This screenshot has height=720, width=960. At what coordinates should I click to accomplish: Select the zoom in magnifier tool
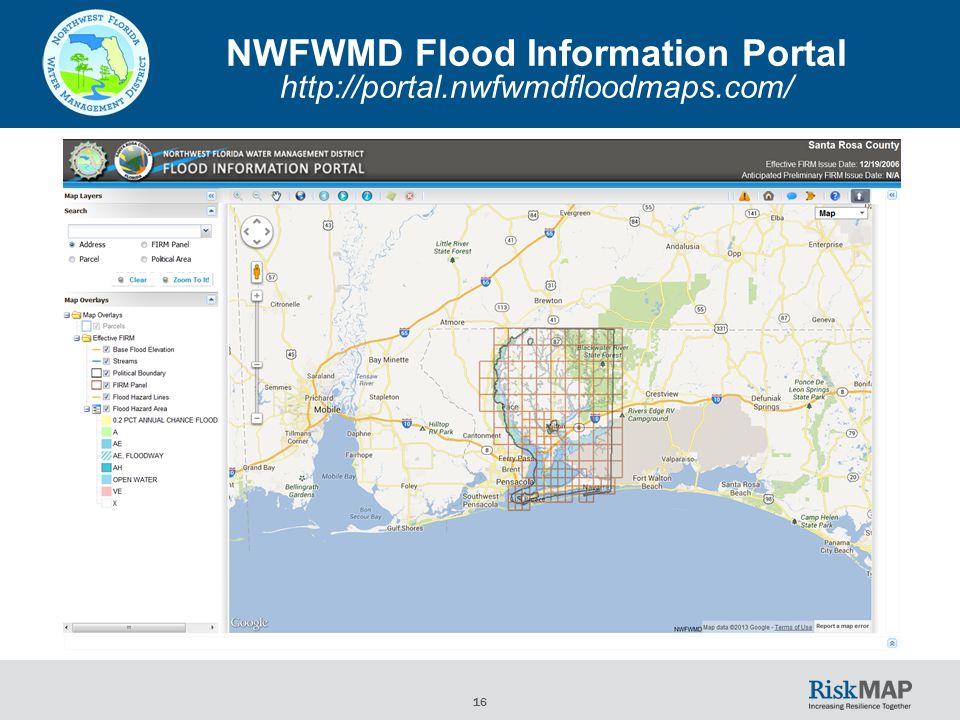click(x=238, y=196)
